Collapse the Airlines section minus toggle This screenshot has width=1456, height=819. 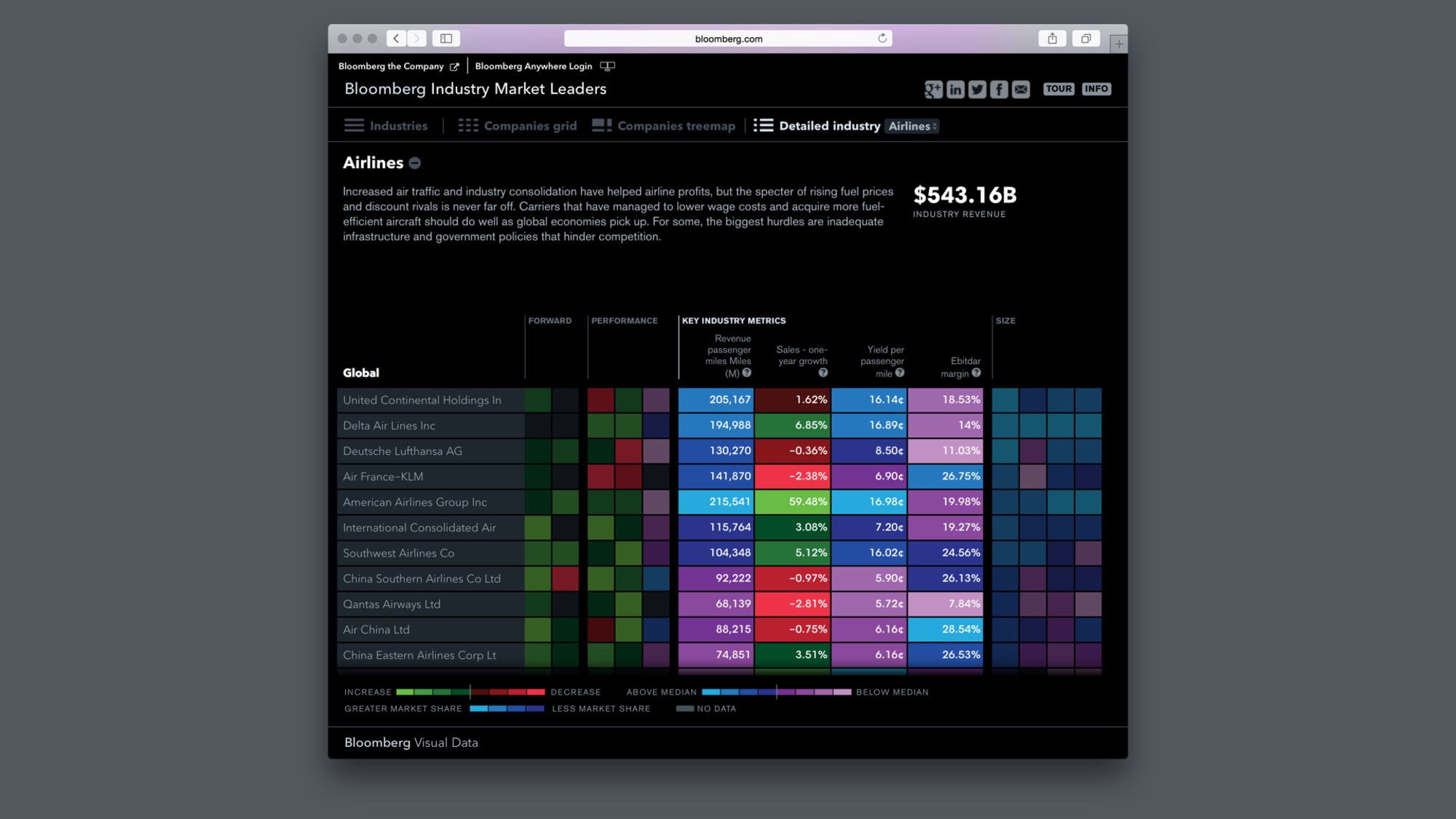coord(415,163)
